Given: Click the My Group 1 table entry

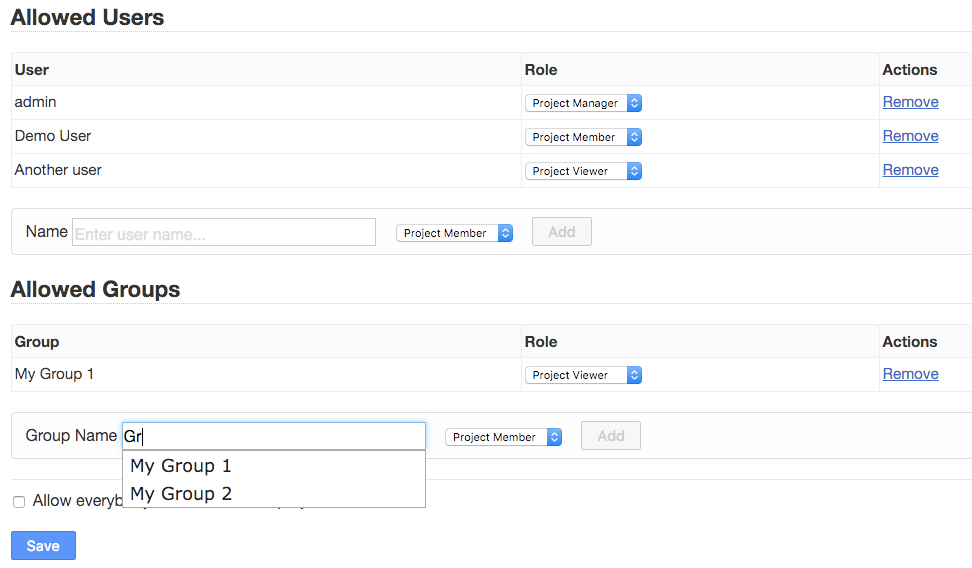Looking at the screenshot, I should tap(54, 374).
